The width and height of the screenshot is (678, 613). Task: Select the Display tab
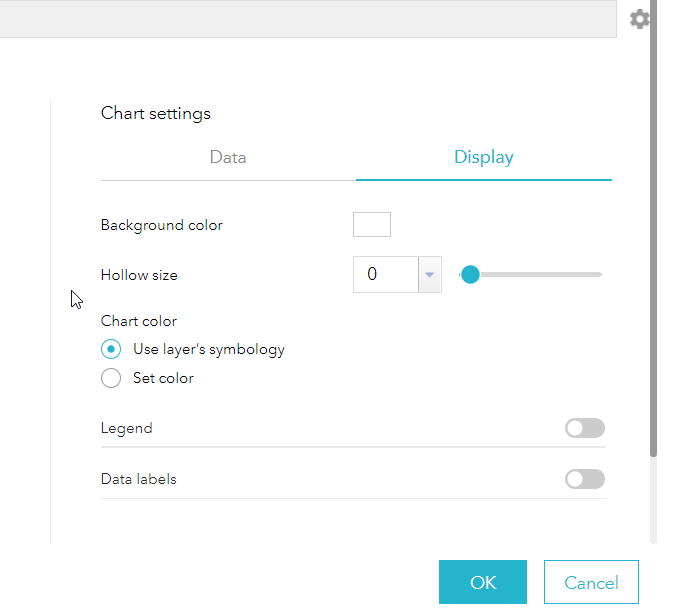(x=483, y=157)
